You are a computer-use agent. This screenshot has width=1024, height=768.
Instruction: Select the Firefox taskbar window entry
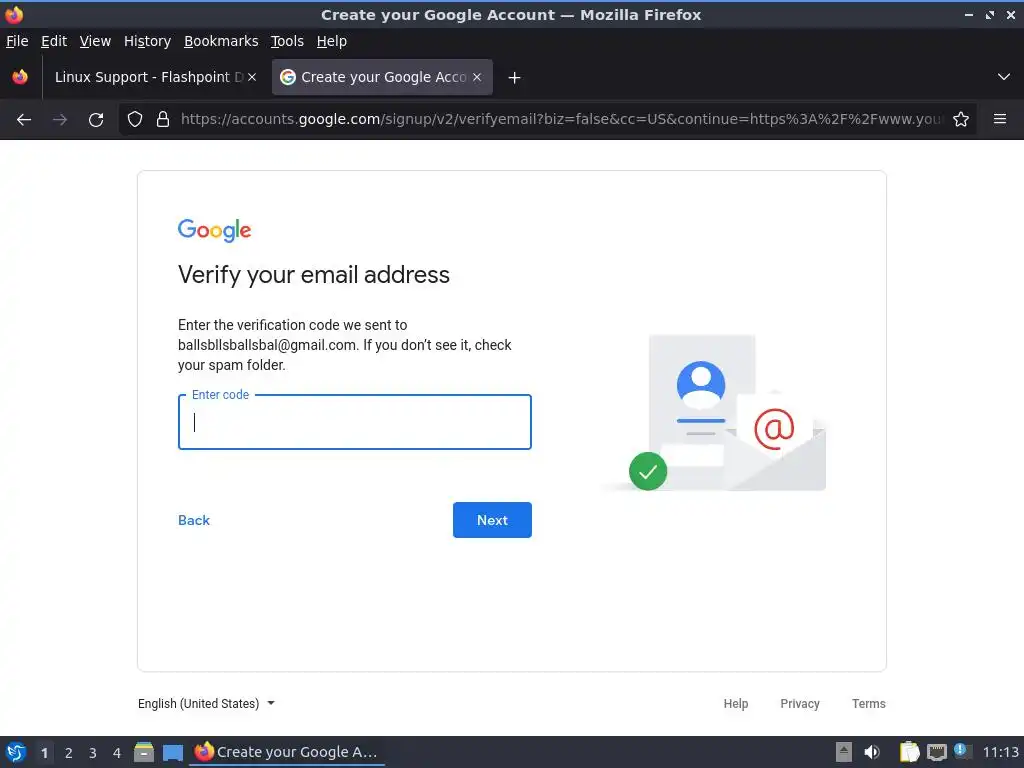[x=287, y=752]
